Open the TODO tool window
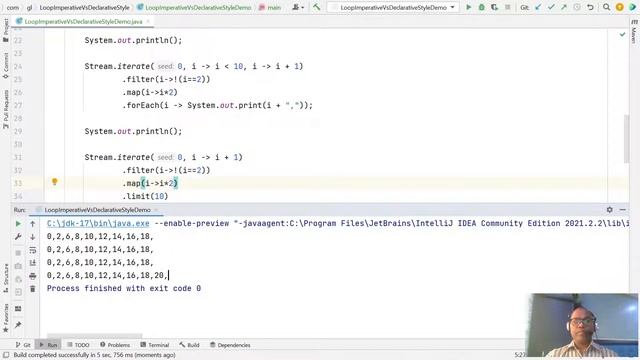 78,345
